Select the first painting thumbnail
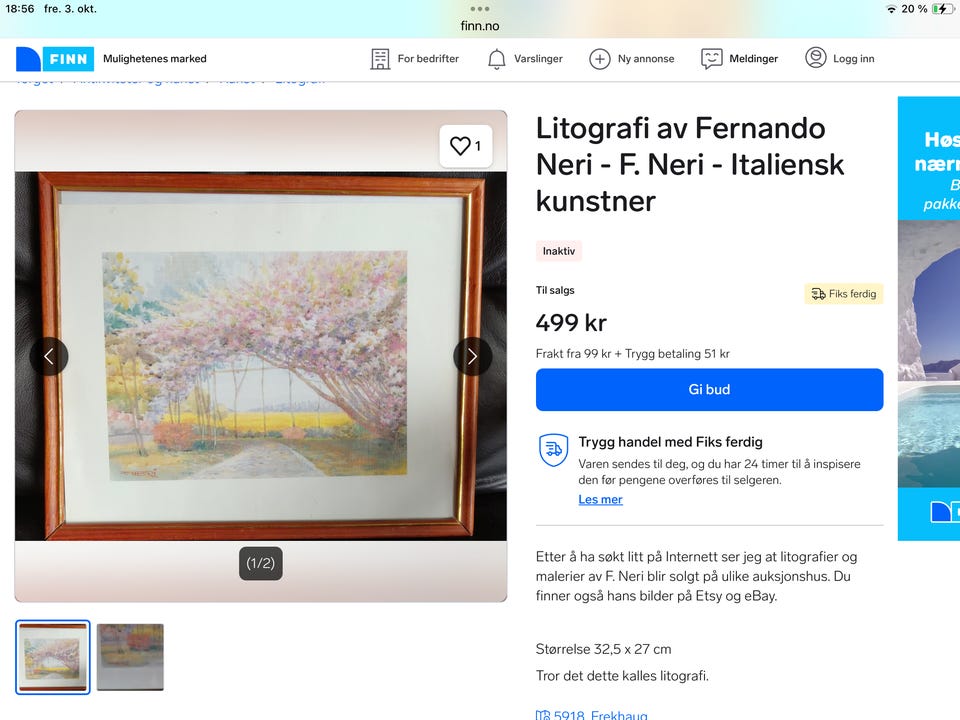Viewport: 960px width, 720px height. pyautogui.click(x=53, y=657)
